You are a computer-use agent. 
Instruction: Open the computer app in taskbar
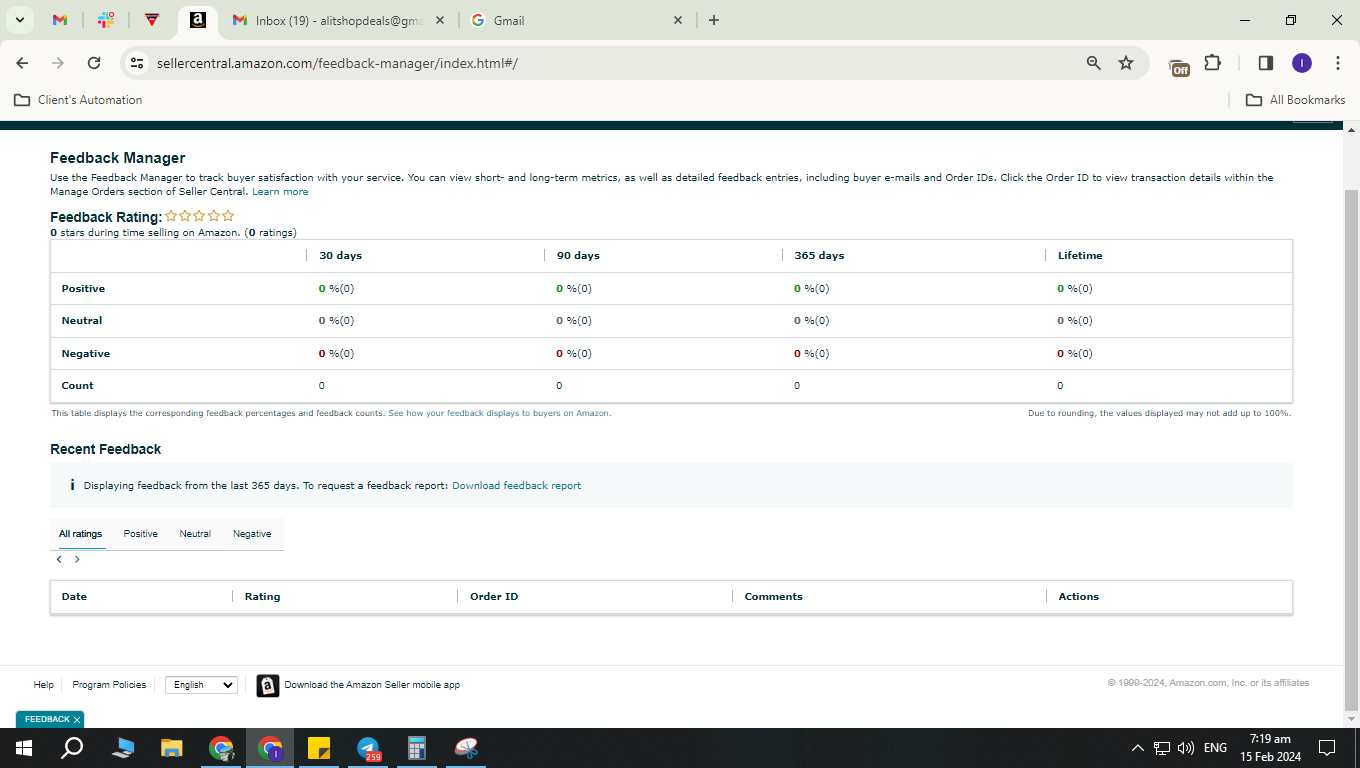(x=122, y=748)
